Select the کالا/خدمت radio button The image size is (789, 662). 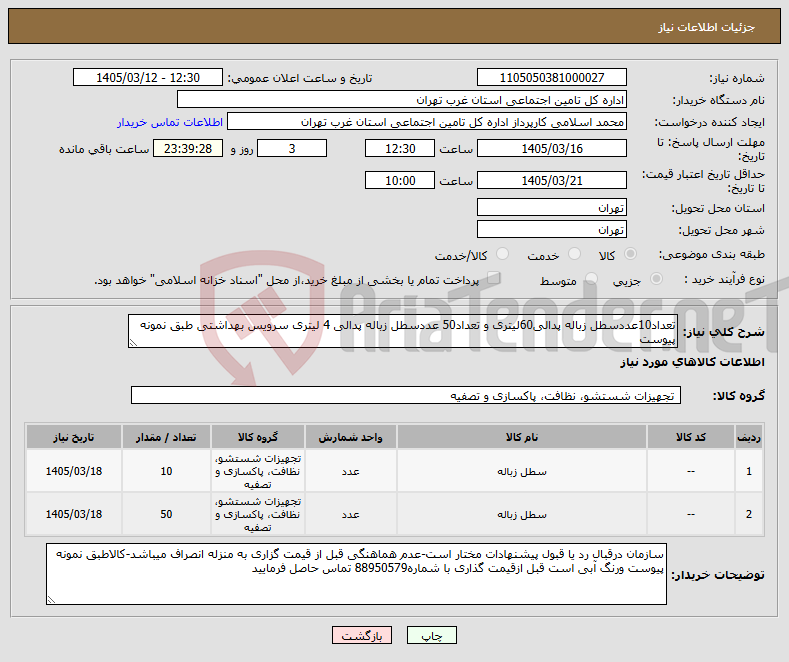click(502, 254)
